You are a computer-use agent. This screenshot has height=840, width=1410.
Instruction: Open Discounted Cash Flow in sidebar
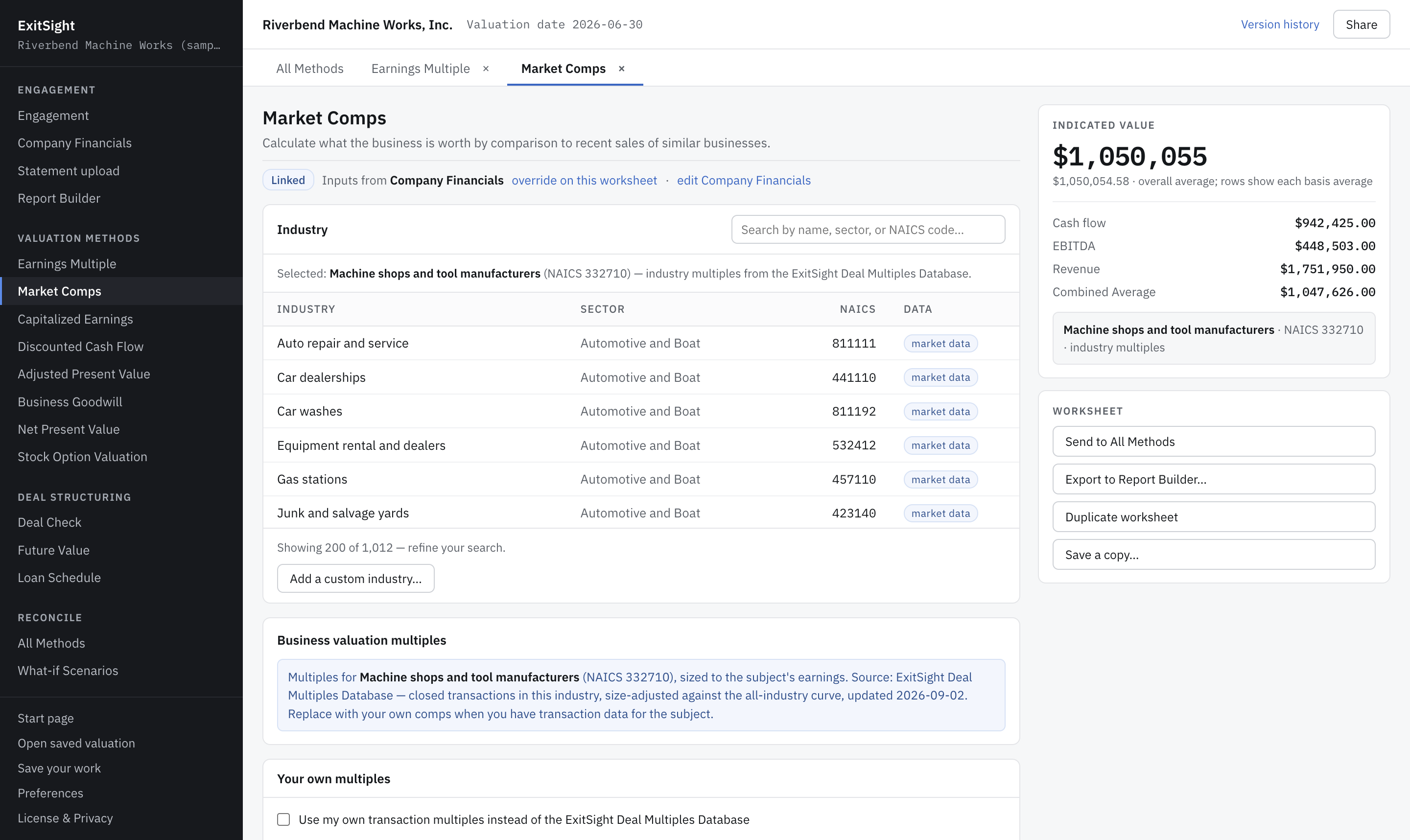tap(80, 347)
